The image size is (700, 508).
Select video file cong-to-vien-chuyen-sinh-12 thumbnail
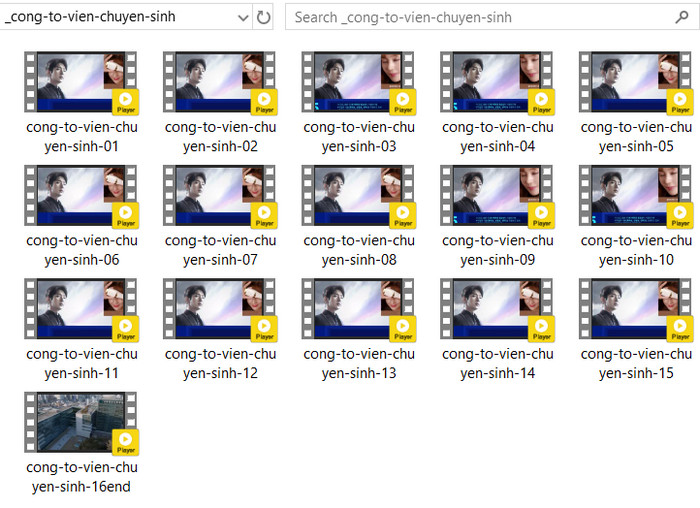(220, 309)
